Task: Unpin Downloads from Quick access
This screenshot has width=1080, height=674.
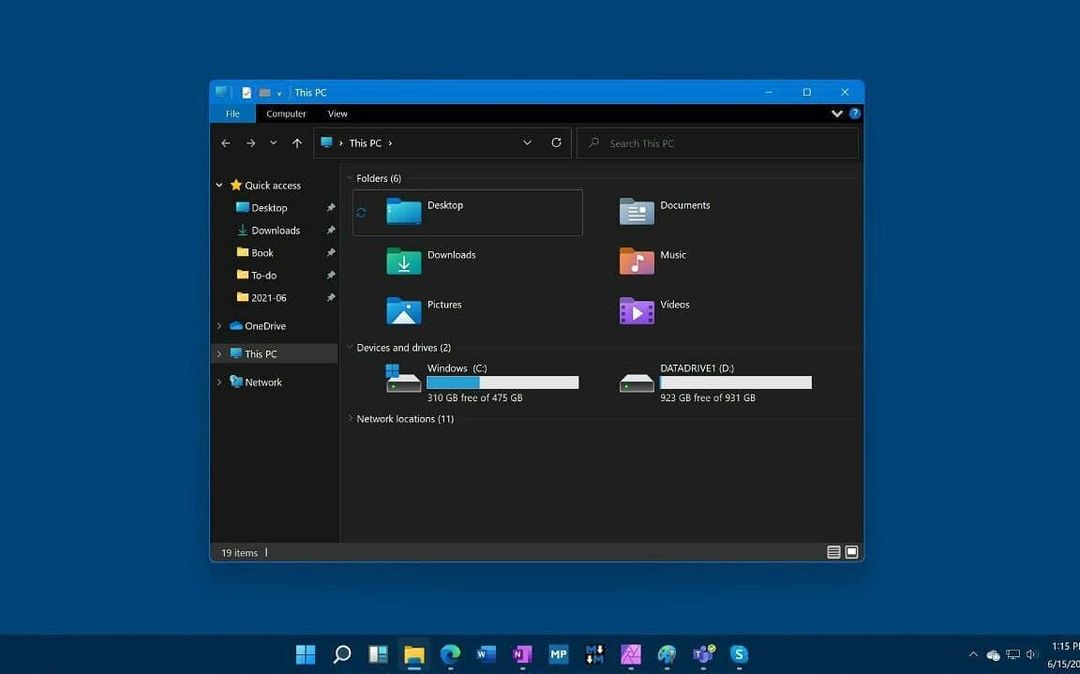Action: coord(331,230)
